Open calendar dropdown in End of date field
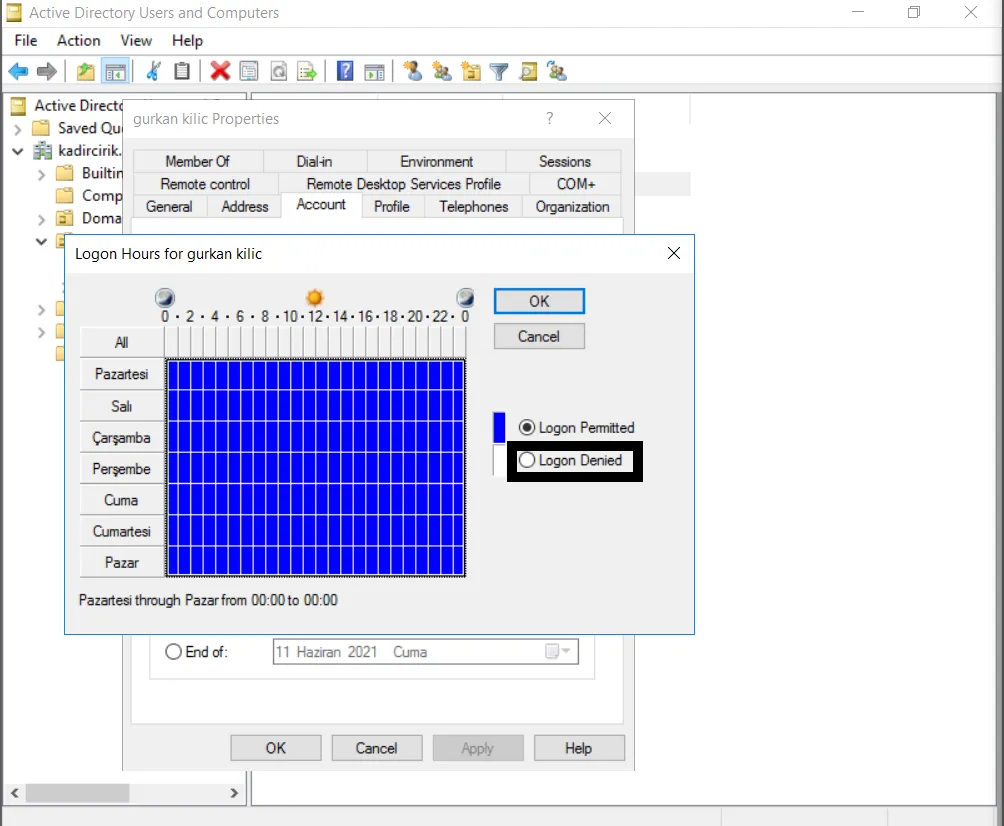Image resolution: width=1004 pixels, height=826 pixels. point(558,651)
